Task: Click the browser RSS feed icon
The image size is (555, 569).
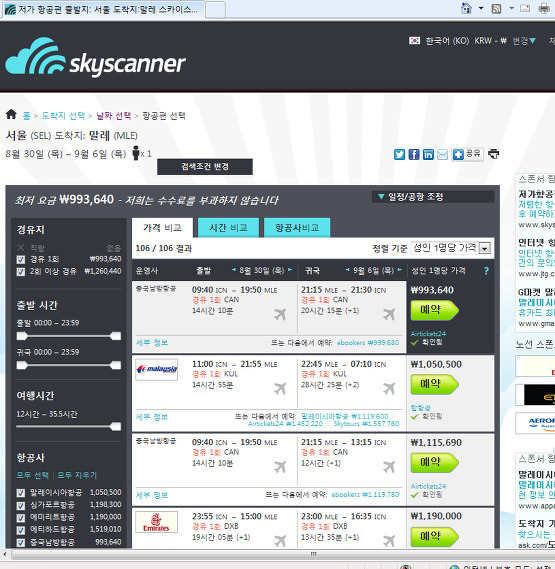Action: (x=496, y=8)
